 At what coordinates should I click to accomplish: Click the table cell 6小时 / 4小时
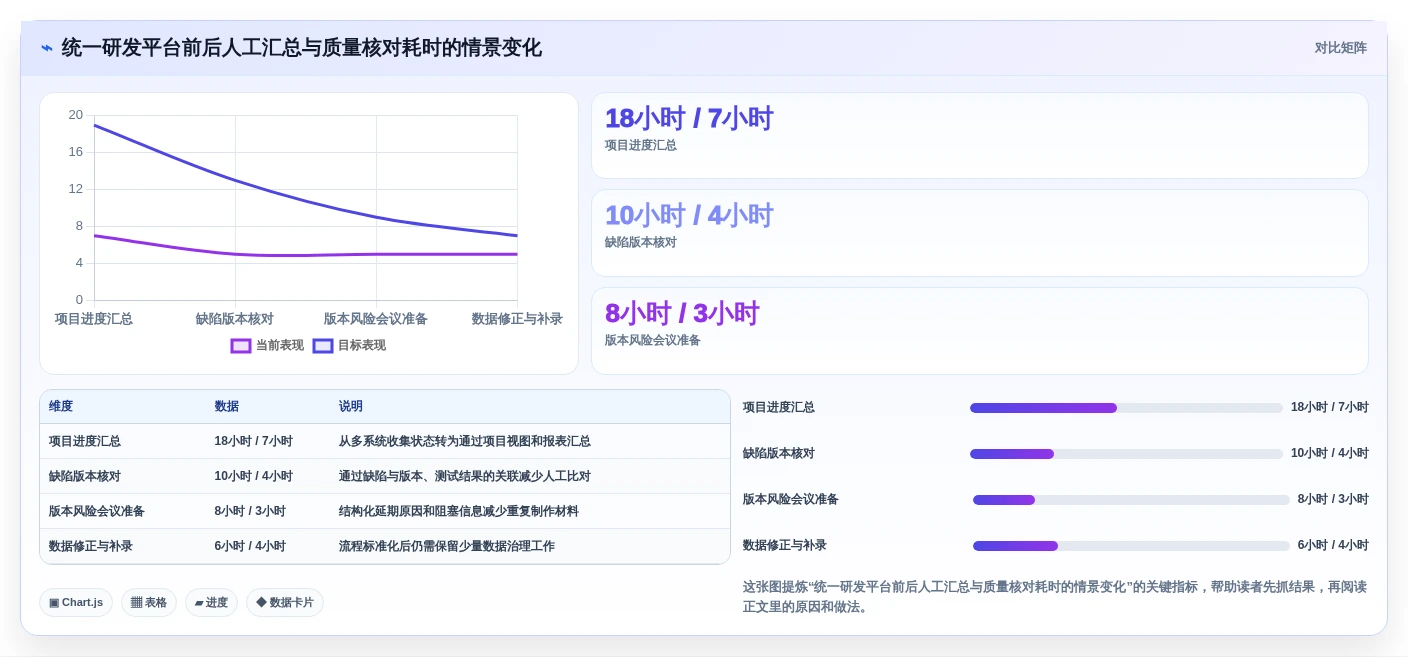coord(250,546)
